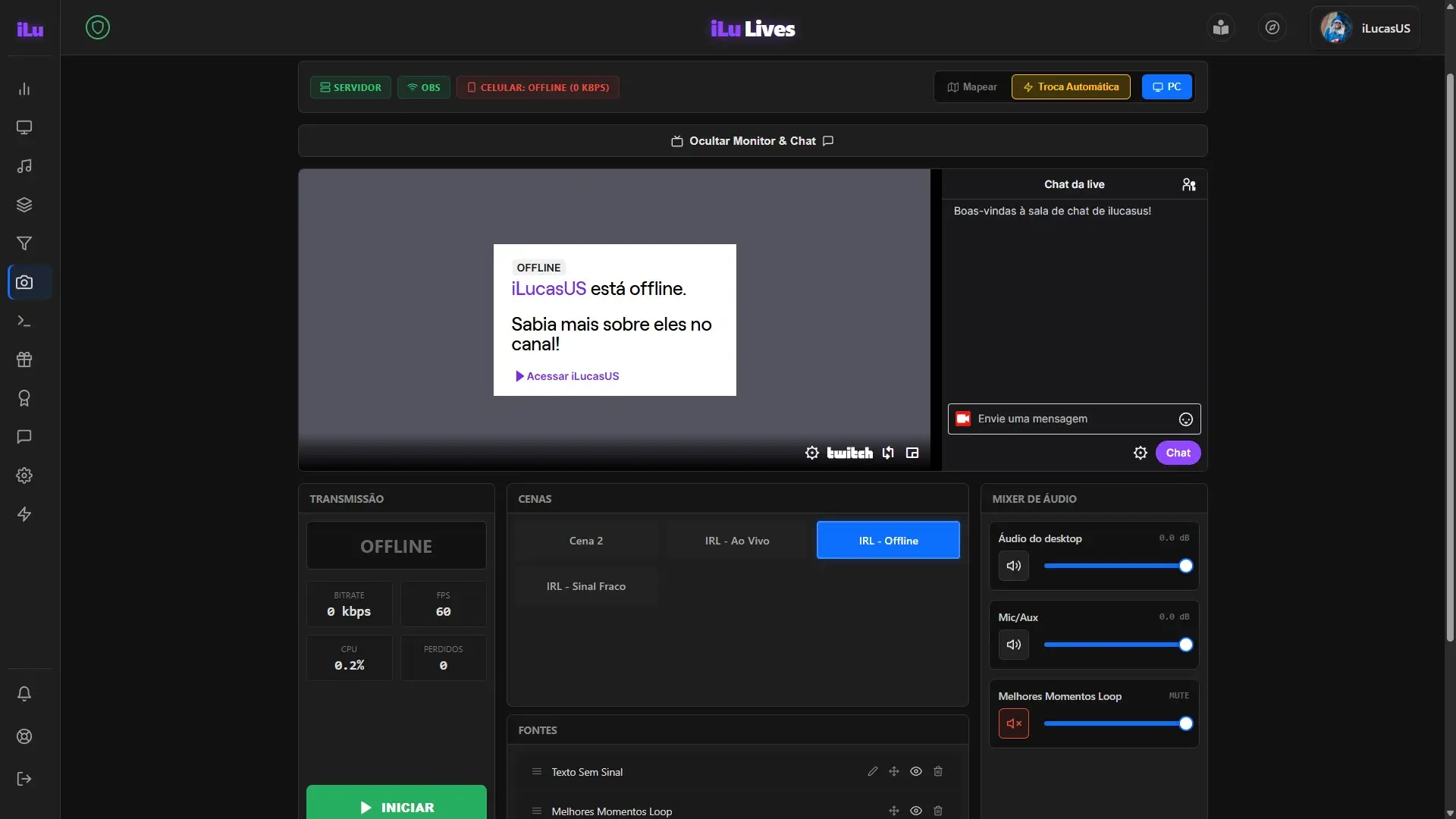Open the emoji picker in chat input
Viewport: 1456px width, 819px height.
pyautogui.click(x=1186, y=419)
